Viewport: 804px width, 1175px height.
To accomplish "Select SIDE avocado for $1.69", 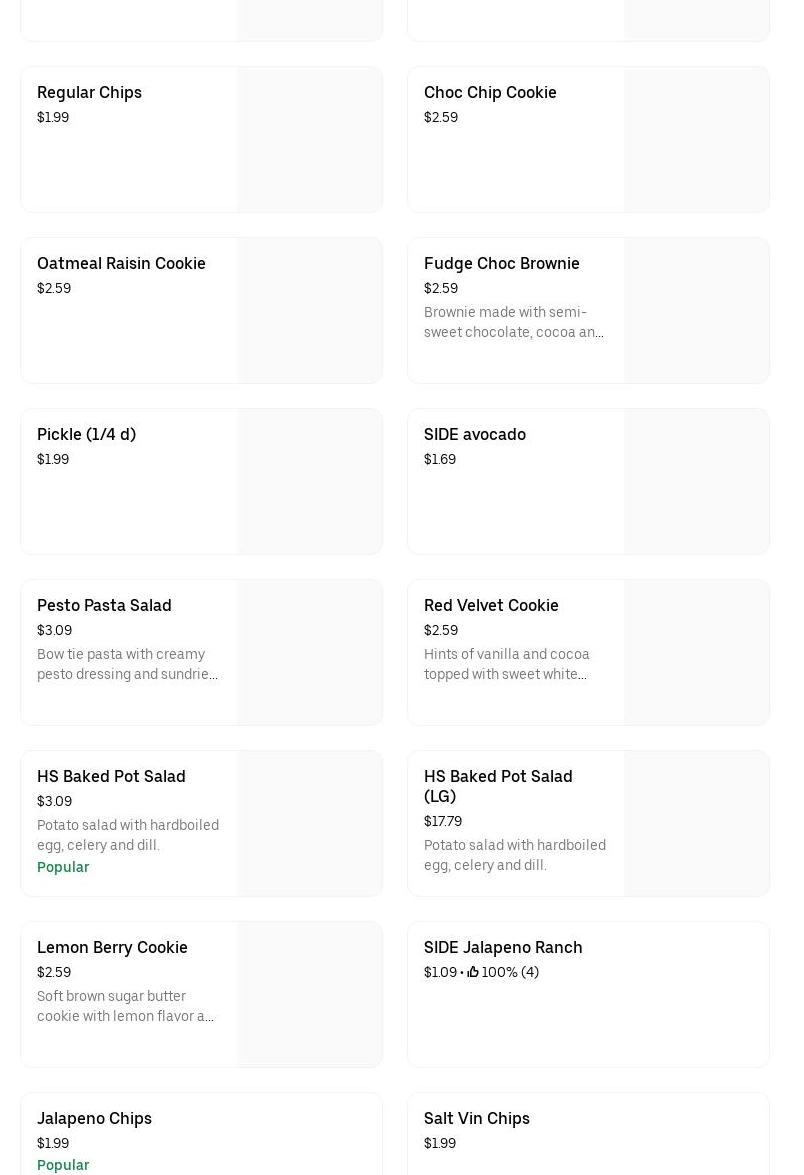I will (x=474, y=434).
